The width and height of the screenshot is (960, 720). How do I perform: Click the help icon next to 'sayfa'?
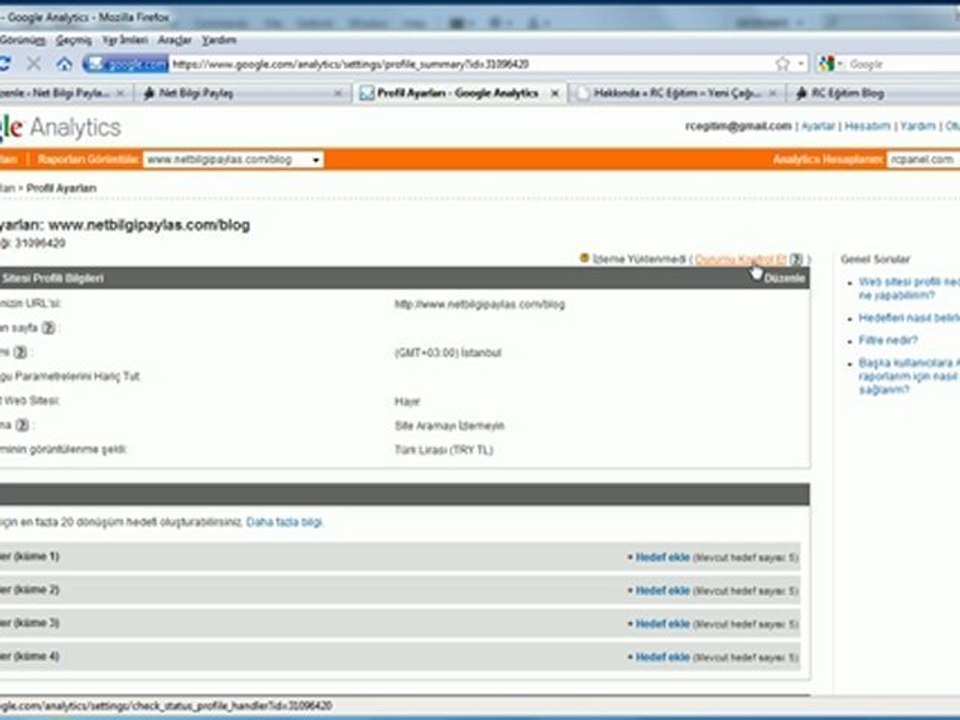(x=48, y=328)
